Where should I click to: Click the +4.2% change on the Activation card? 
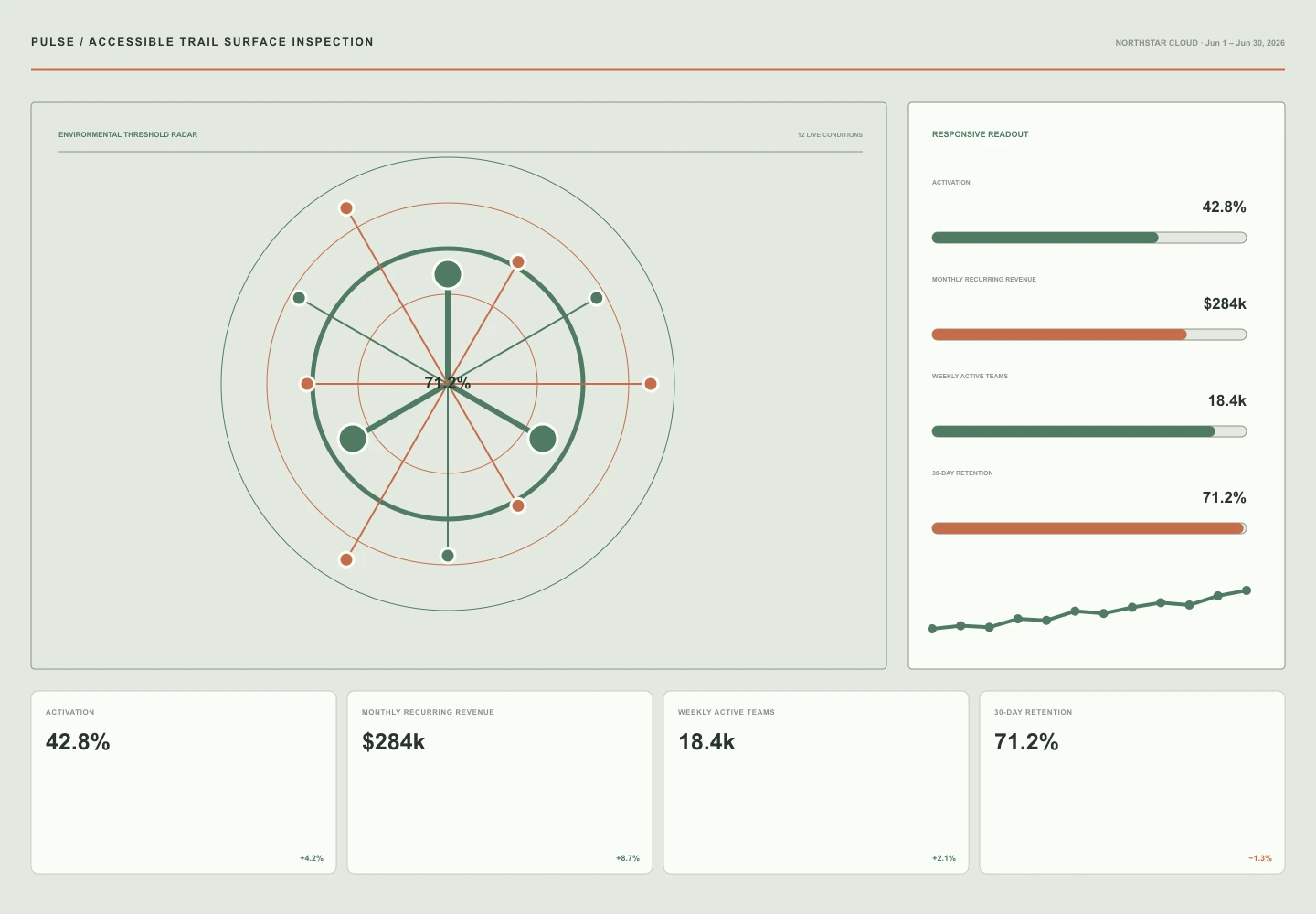312,858
